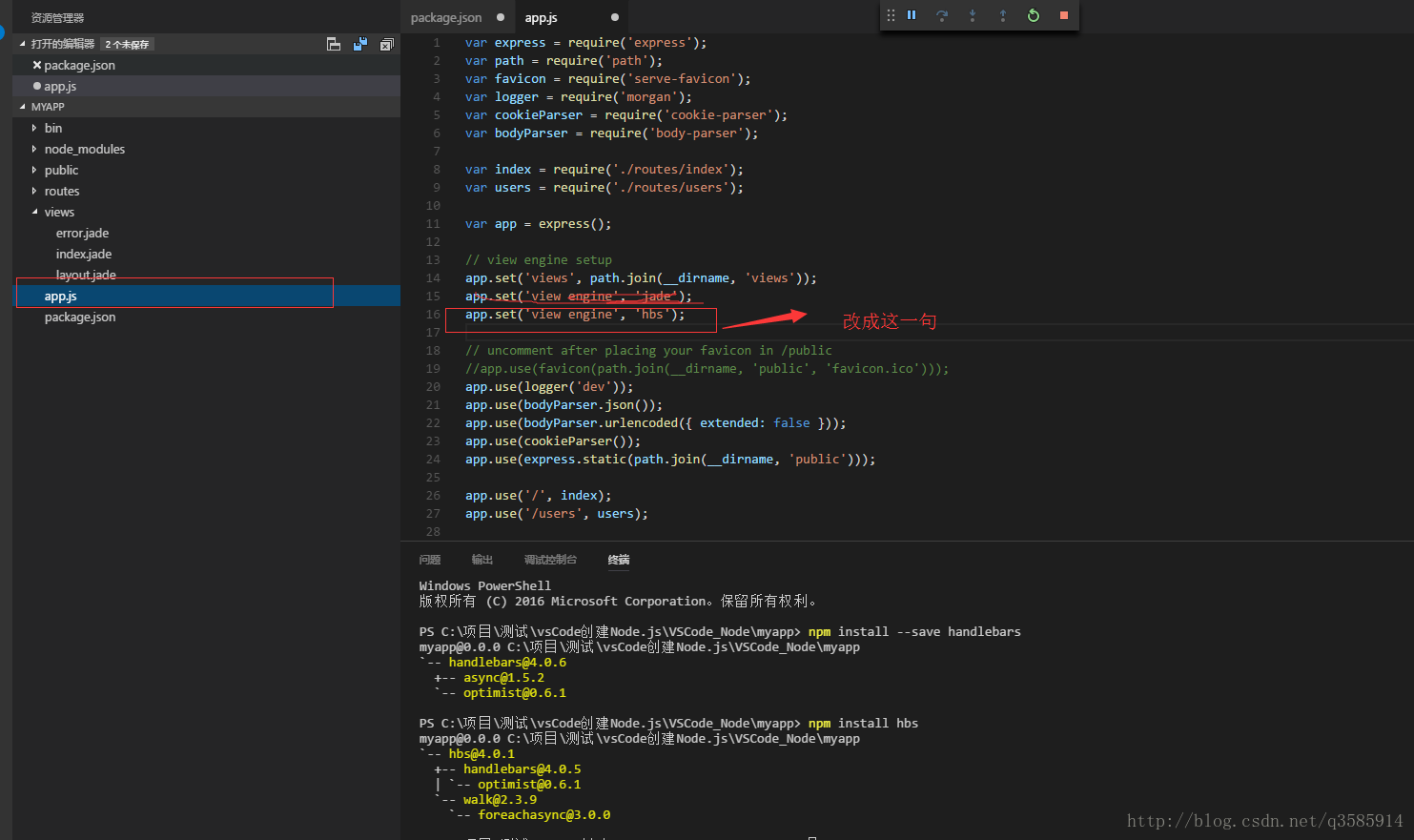Click unsaved dot on the app.js tab
The image size is (1414, 840).
(x=615, y=17)
